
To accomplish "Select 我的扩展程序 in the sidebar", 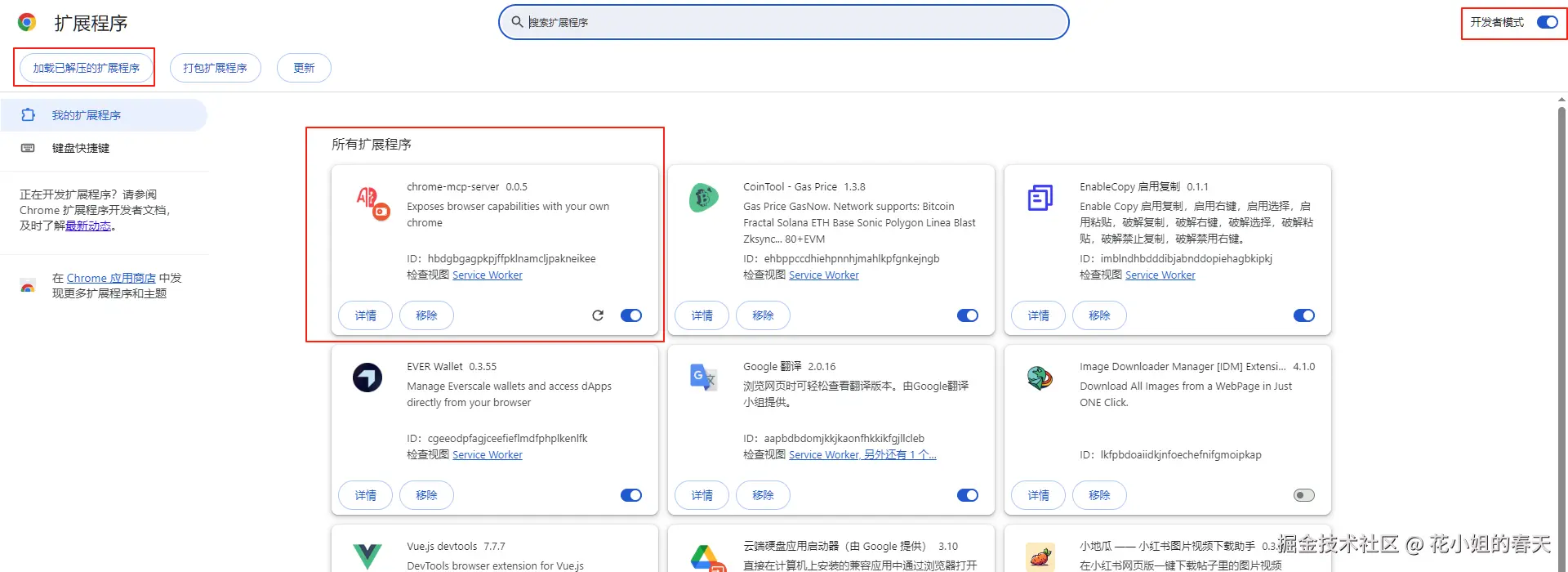I will pyautogui.click(x=104, y=115).
